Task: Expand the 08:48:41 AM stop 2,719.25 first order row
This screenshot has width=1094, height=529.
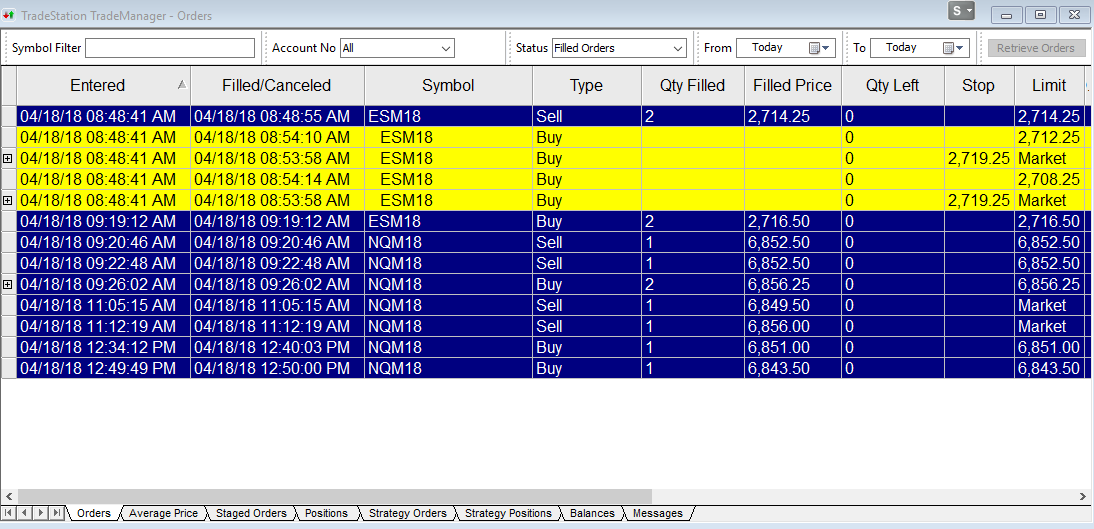Action: (x=8, y=158)
